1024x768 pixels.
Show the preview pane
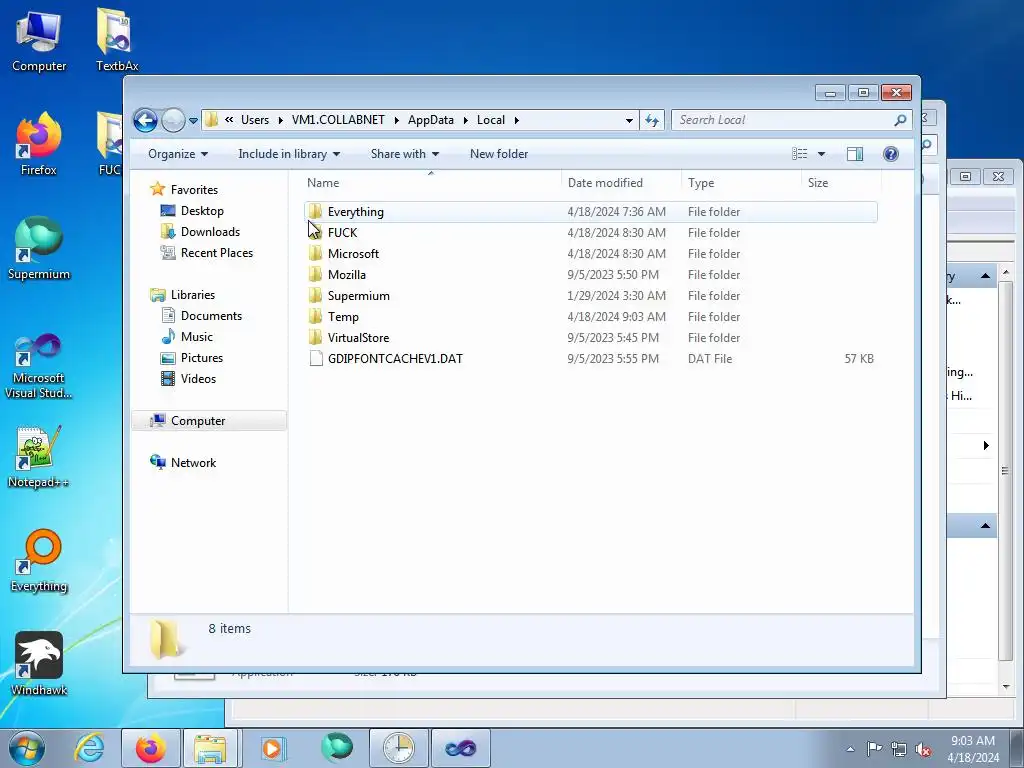pyautogui.click(x=854, y=154)
